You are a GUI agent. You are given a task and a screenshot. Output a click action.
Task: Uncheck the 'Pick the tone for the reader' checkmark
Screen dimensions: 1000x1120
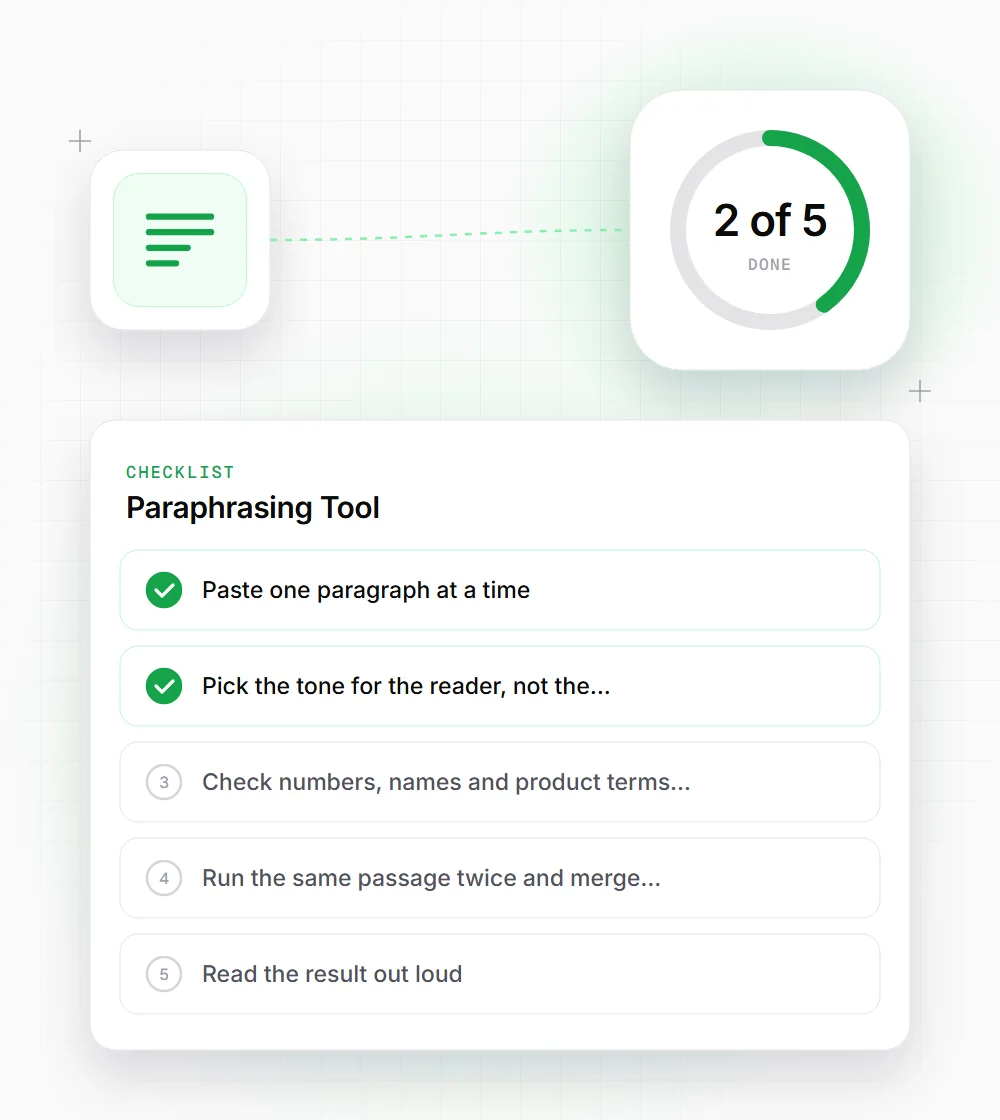(164, 686)
